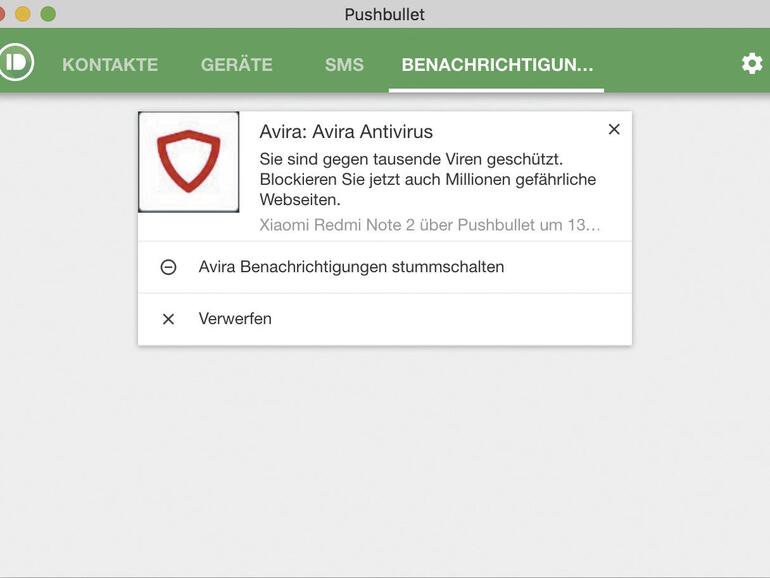Click the X icon beside Verwerfen
The height and width of the screenshot is (578, 770).
[168, 319]
